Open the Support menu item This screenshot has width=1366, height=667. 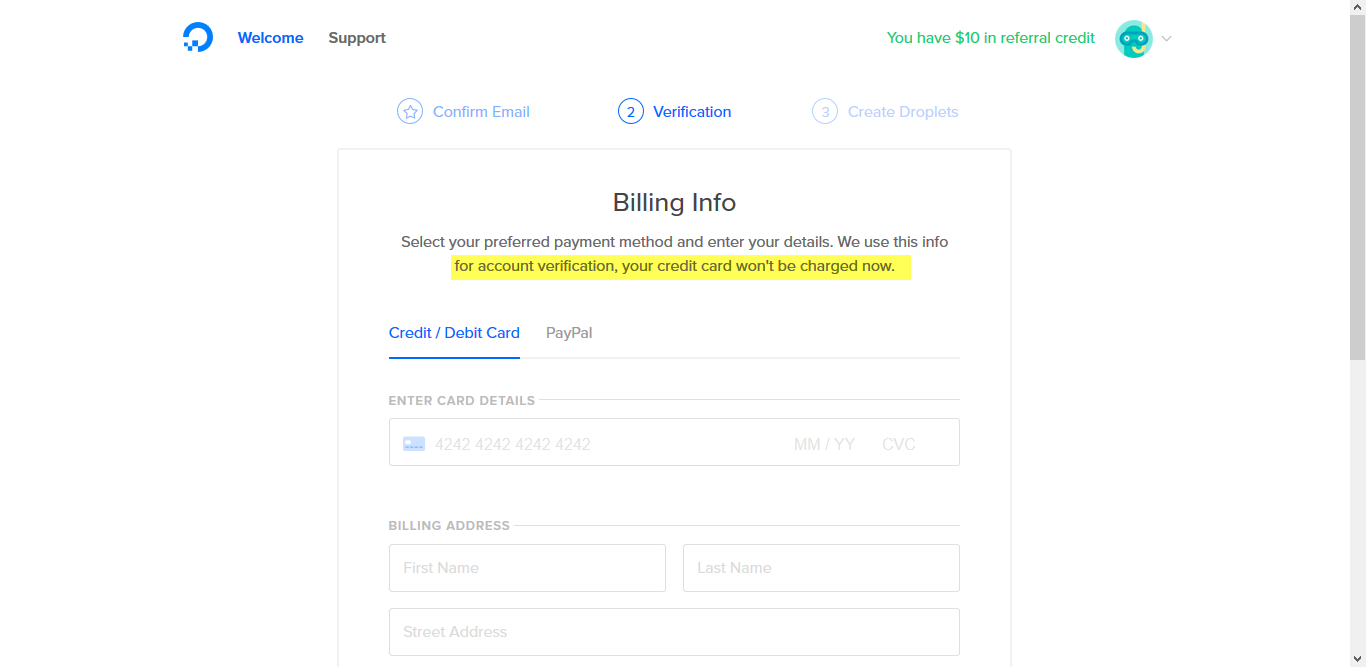(357, 38)
